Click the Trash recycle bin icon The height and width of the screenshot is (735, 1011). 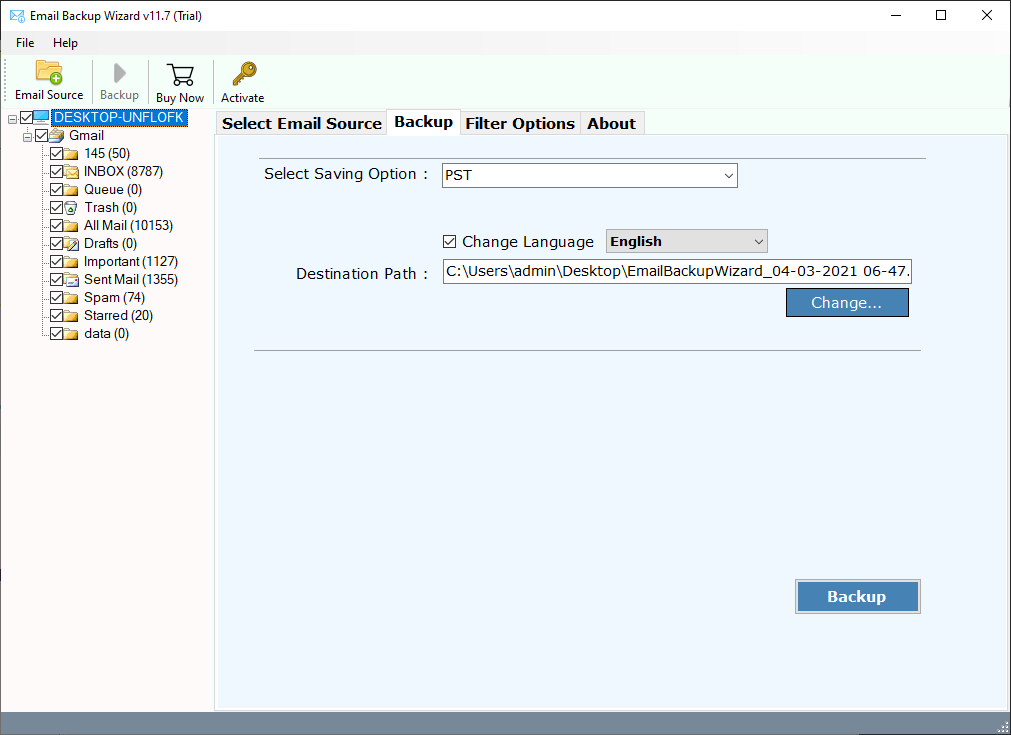(x=71, y=208)
